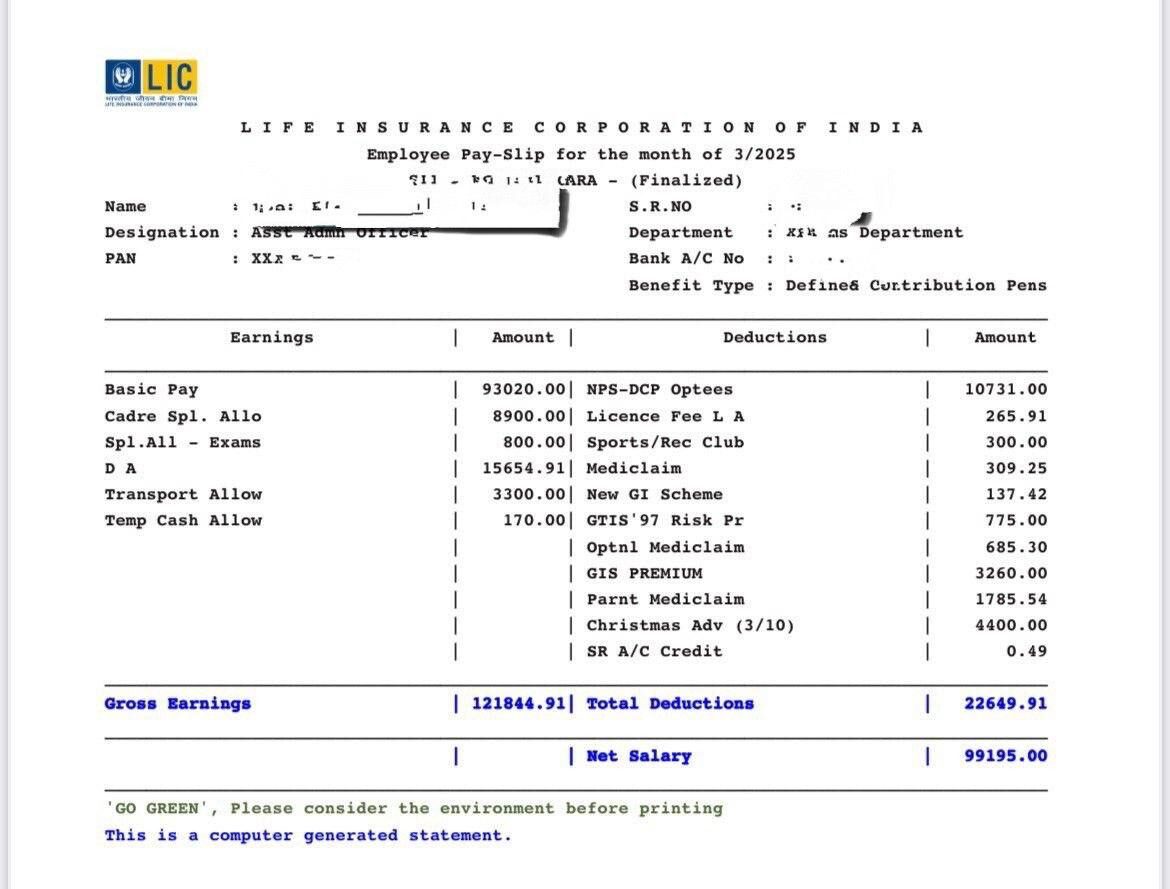Screen dimensions: 1170x889
Task: Click the GO GREEN footer note
Action: 413,808
